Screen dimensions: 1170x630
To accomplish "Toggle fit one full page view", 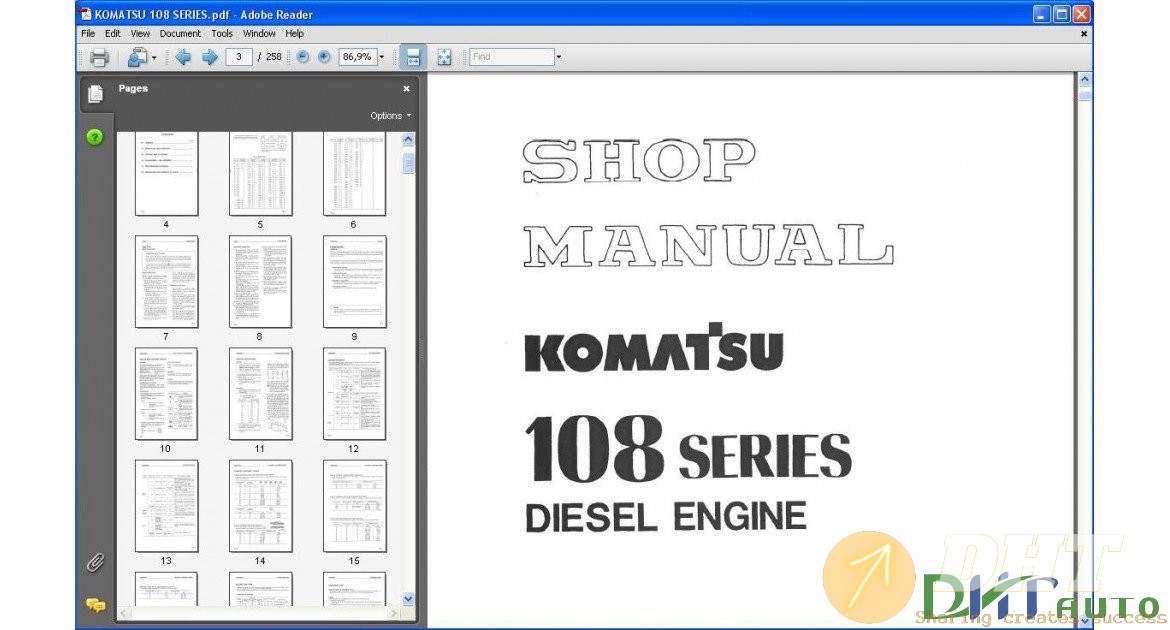I will pos(444,57).
